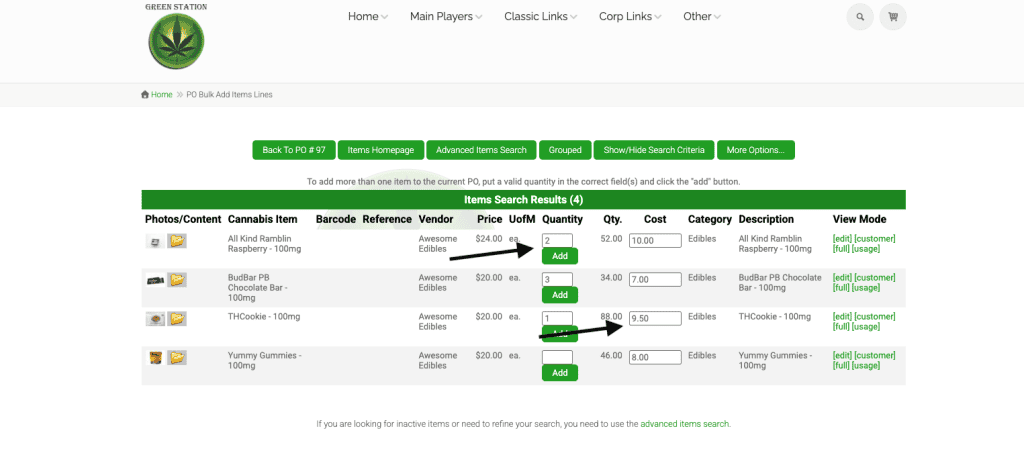Open the shopping cart icon
Screen dimensions: 1024x451
coord(893,17)
